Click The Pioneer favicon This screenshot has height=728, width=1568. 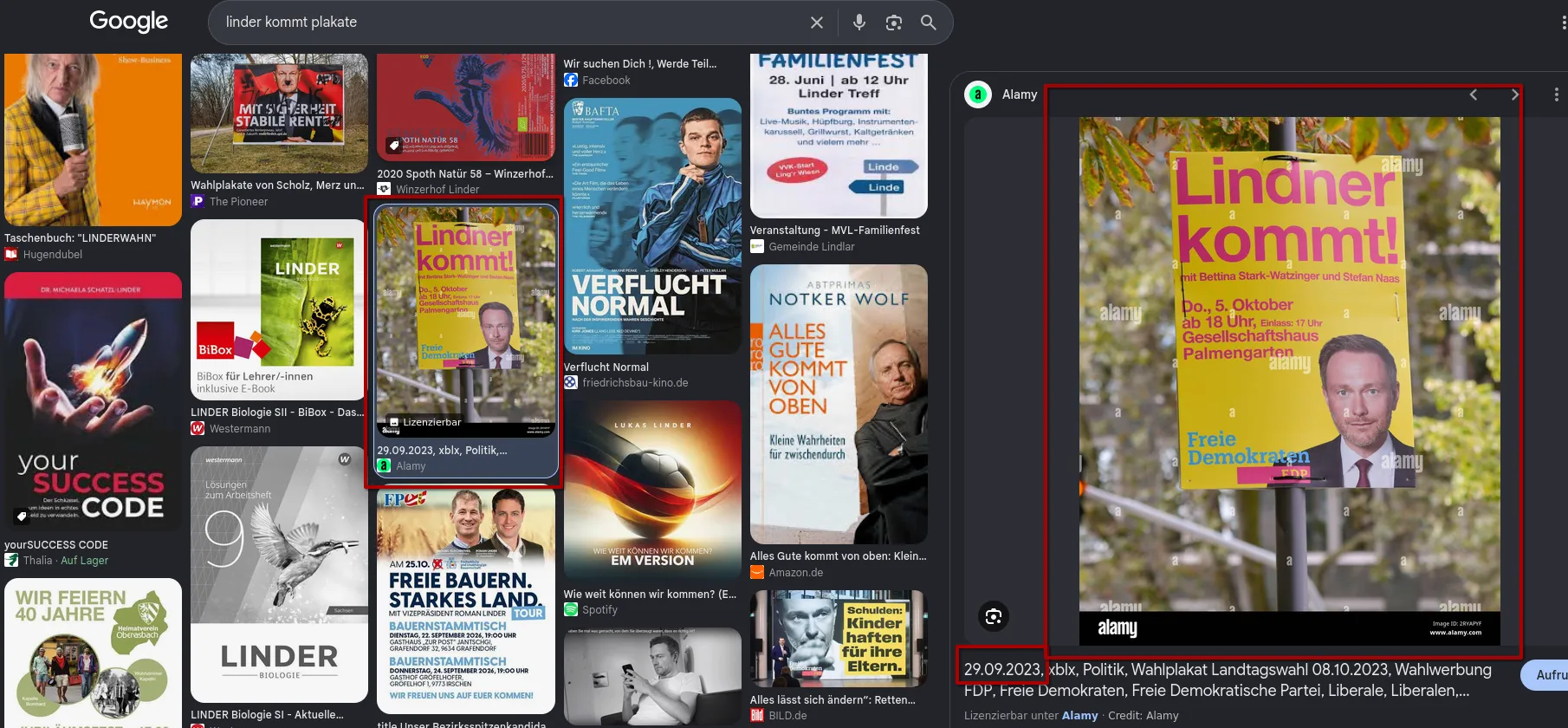click(x=198, y=202)
